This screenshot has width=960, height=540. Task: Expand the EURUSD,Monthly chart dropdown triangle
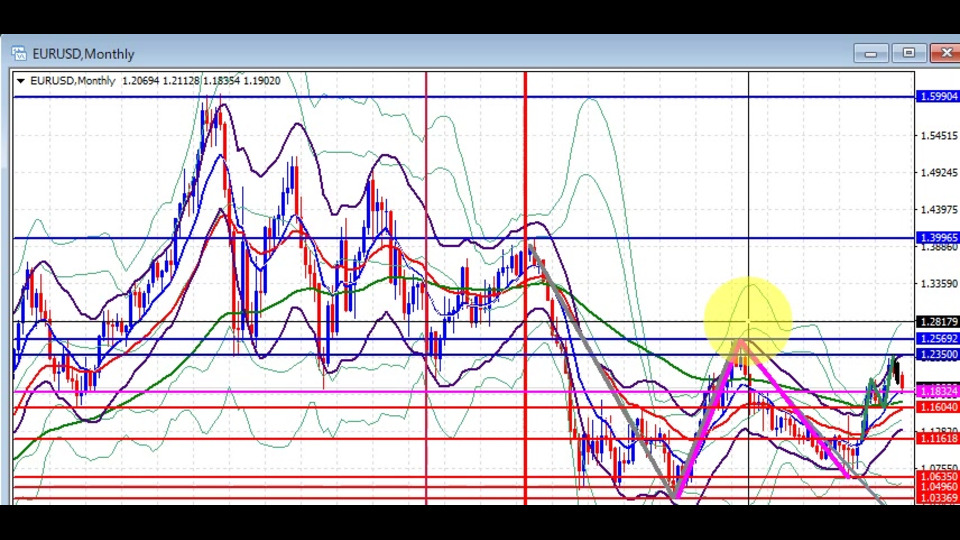[x=21, y=81]
